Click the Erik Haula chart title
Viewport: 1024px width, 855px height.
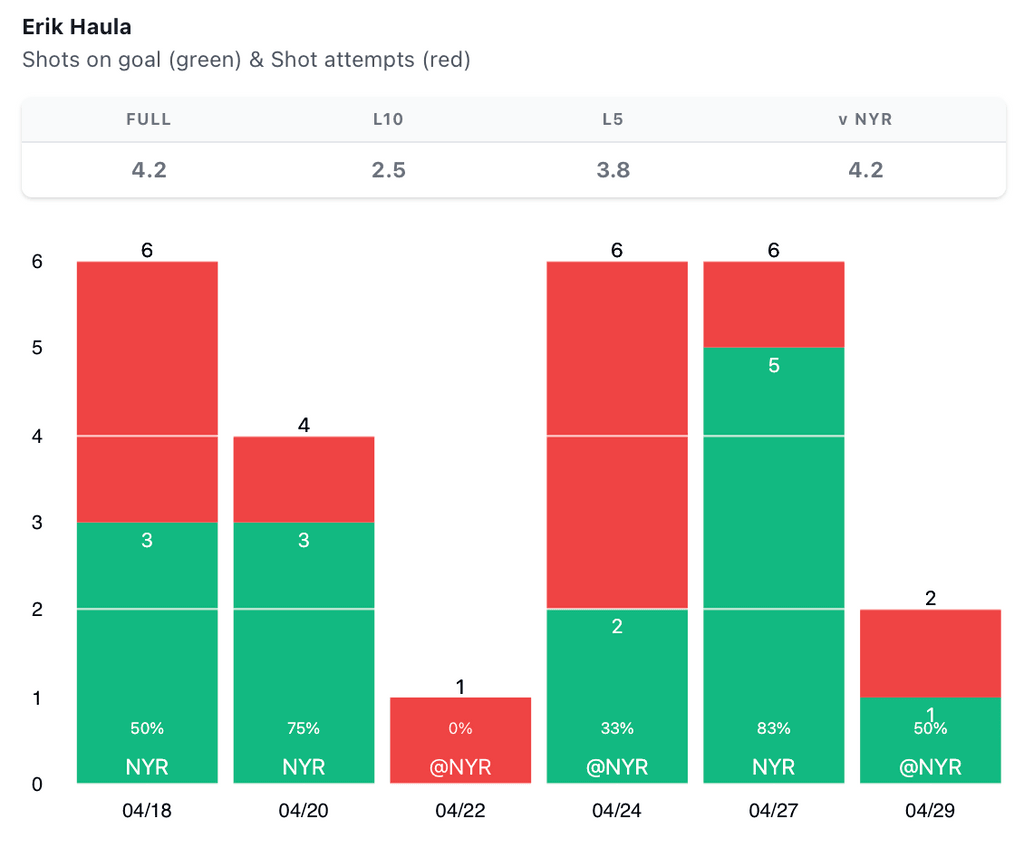[x=76, y=27]
